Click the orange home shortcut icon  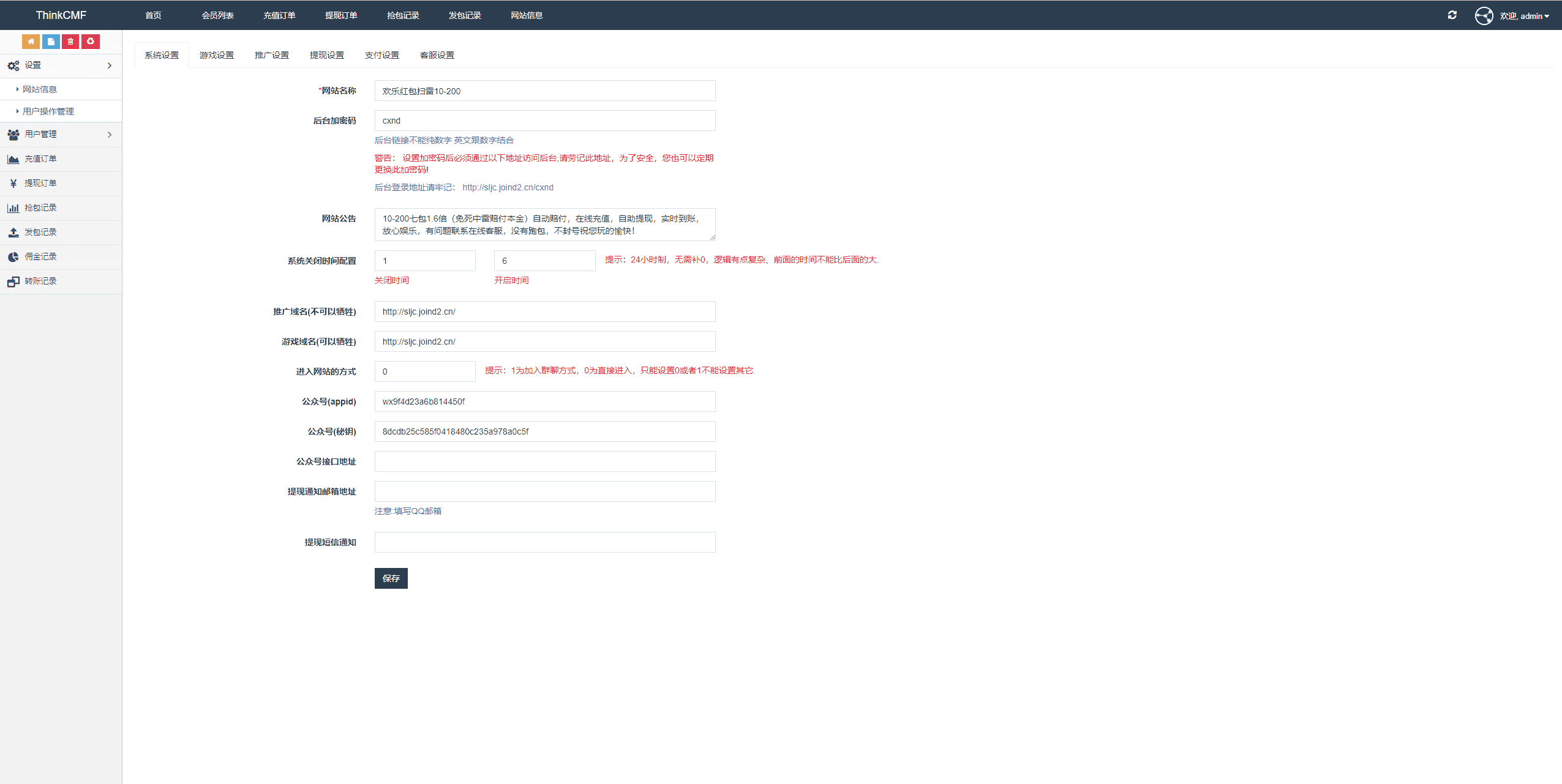(x=31, y=42)
